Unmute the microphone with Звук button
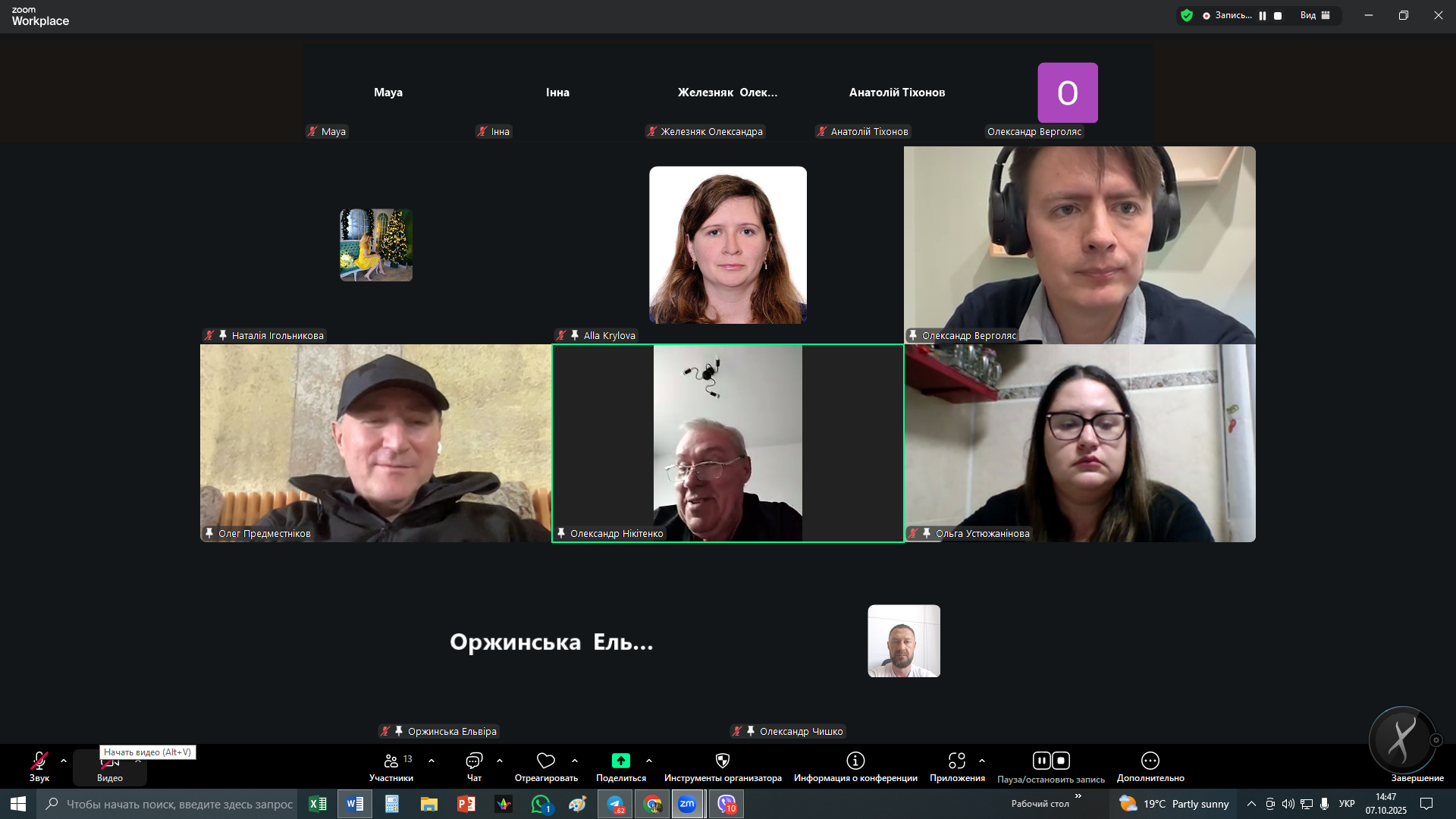 (39, 761)
